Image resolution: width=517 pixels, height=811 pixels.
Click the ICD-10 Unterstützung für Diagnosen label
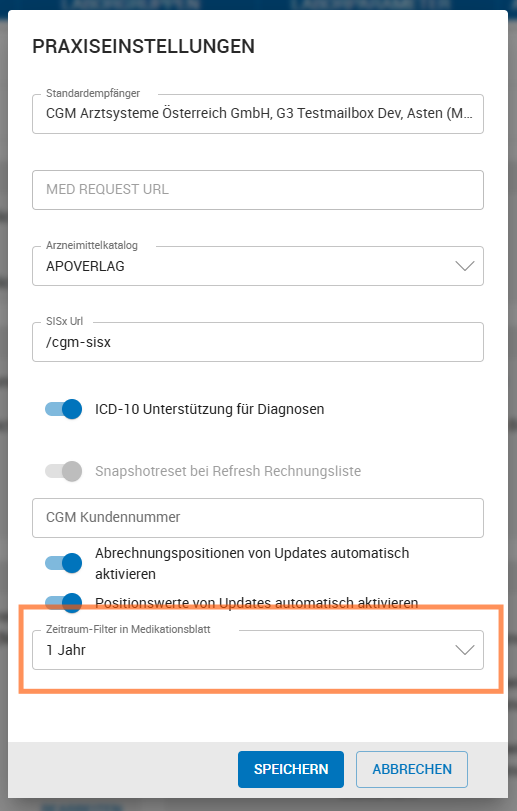click(x=209, y=409)
